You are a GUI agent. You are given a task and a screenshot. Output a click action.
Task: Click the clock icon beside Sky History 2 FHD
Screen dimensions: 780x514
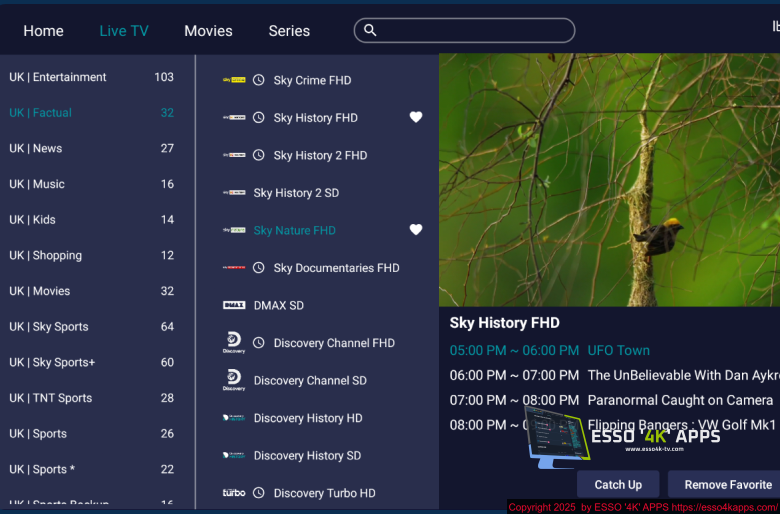pyautogui.click(x=258, y=155)
